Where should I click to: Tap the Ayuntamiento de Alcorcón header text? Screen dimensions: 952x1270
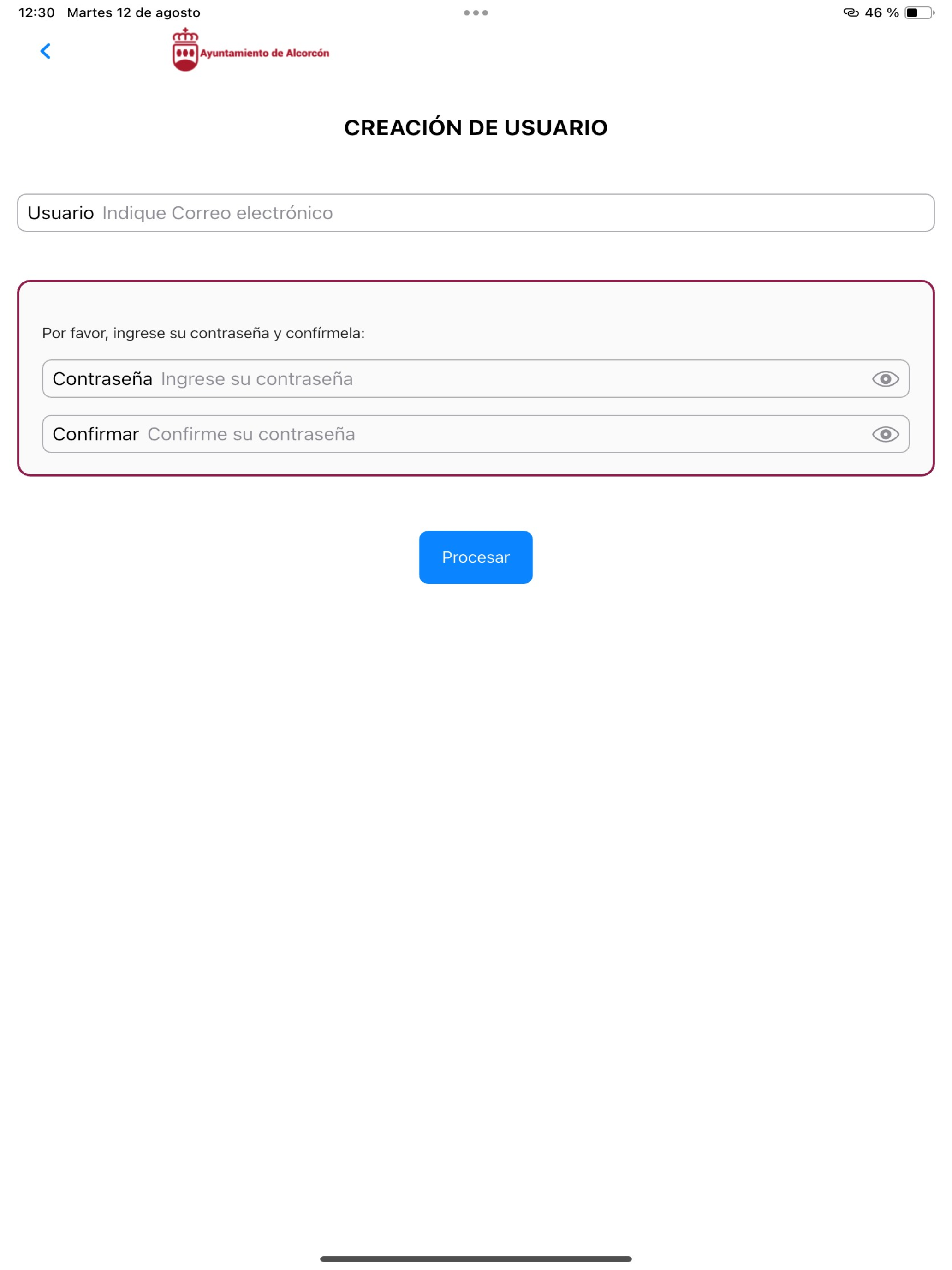point(265,53)
